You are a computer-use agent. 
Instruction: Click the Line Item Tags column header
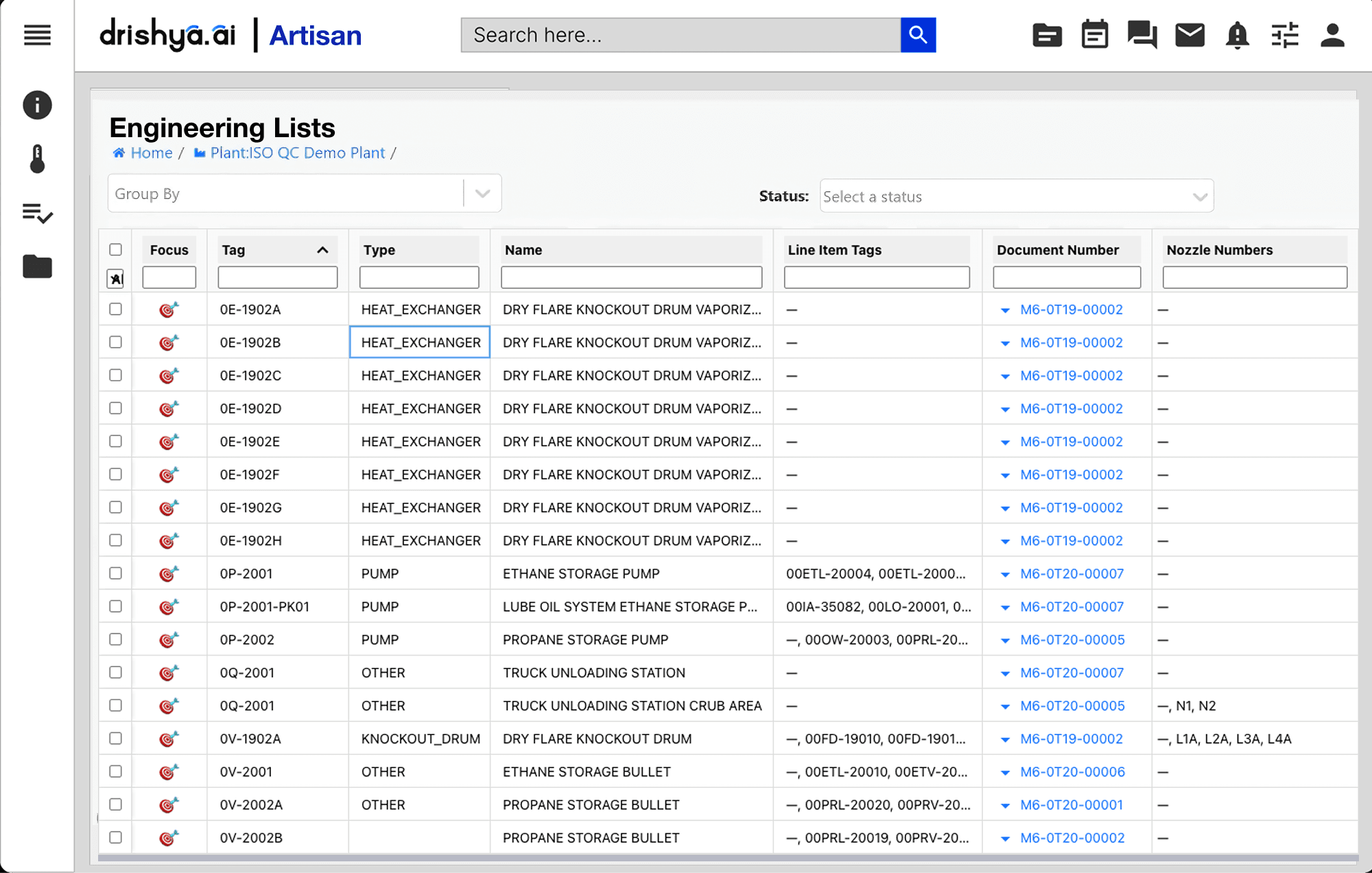point(876,250)
